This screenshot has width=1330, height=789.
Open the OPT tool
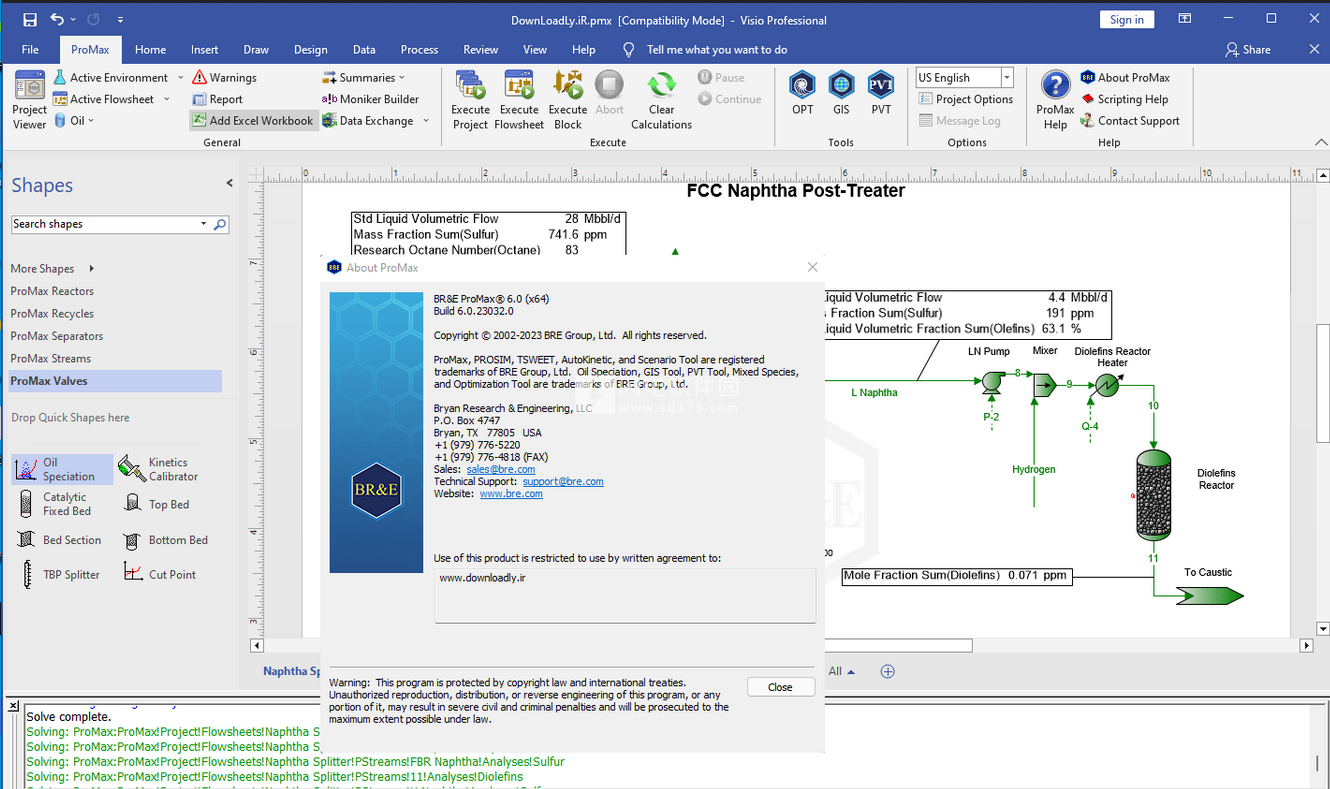click(x=802, y=93)
